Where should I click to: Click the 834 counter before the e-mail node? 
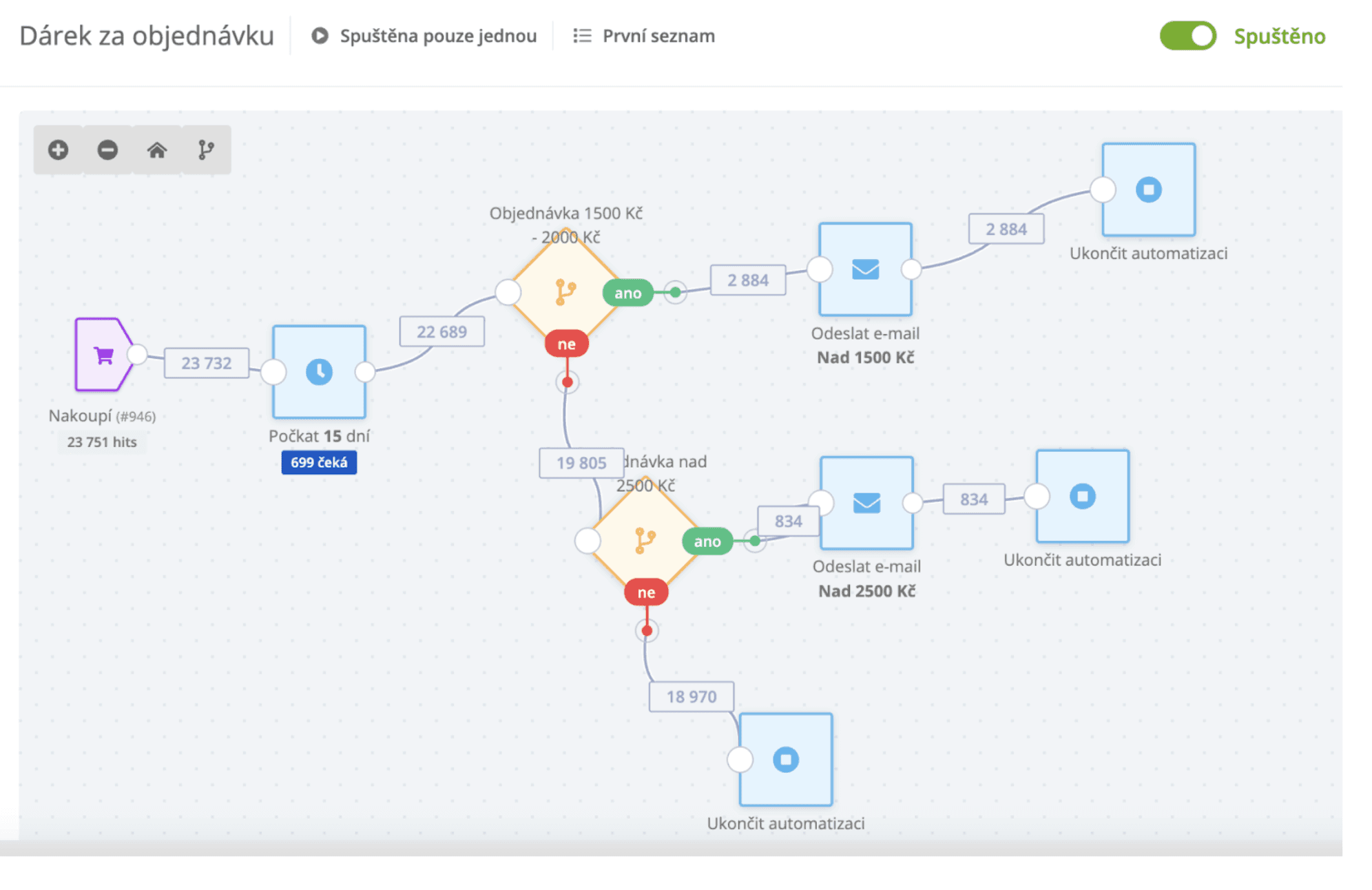click(789, 521)
